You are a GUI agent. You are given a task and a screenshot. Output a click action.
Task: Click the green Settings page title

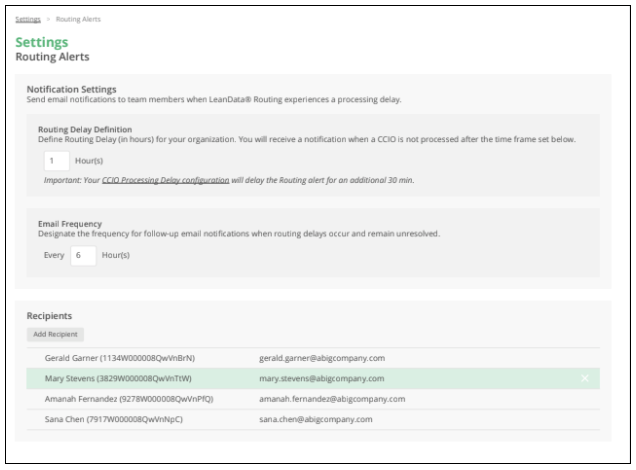tap(42, 42)
